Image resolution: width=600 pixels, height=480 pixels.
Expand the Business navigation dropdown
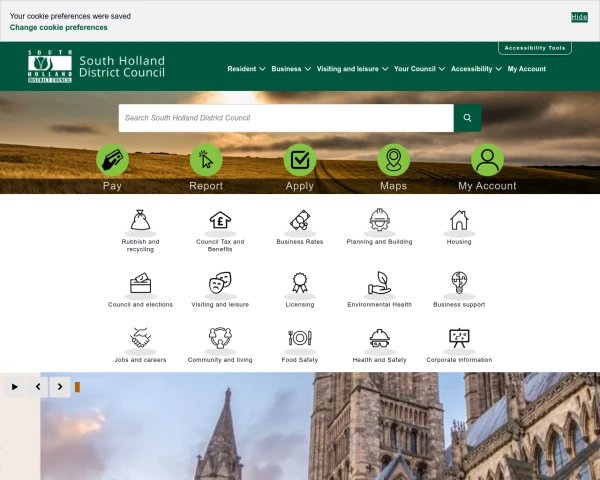[290, 69]
